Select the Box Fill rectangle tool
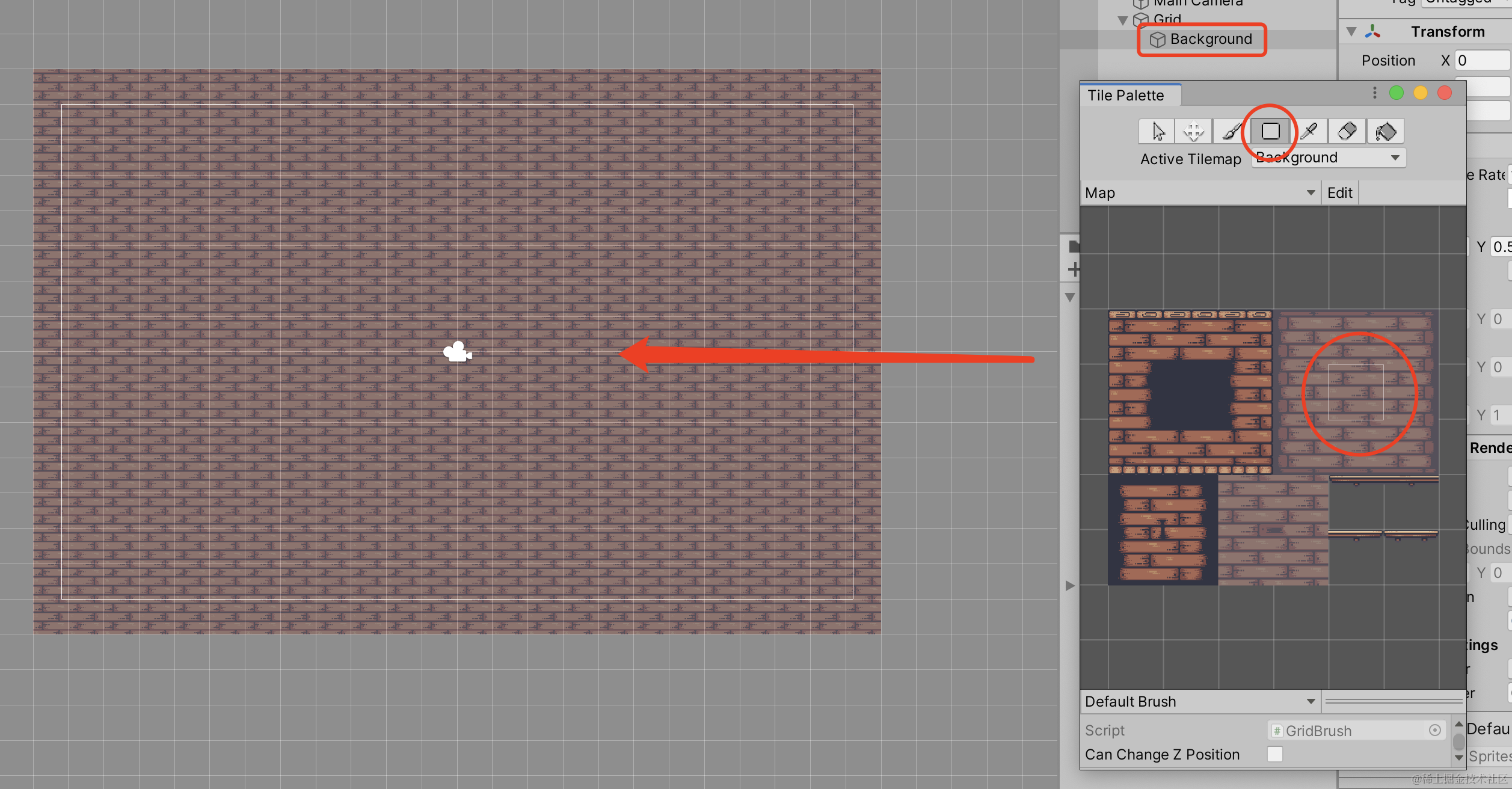This screenshot has width=1512, height=789. [x=1270, y=131]
